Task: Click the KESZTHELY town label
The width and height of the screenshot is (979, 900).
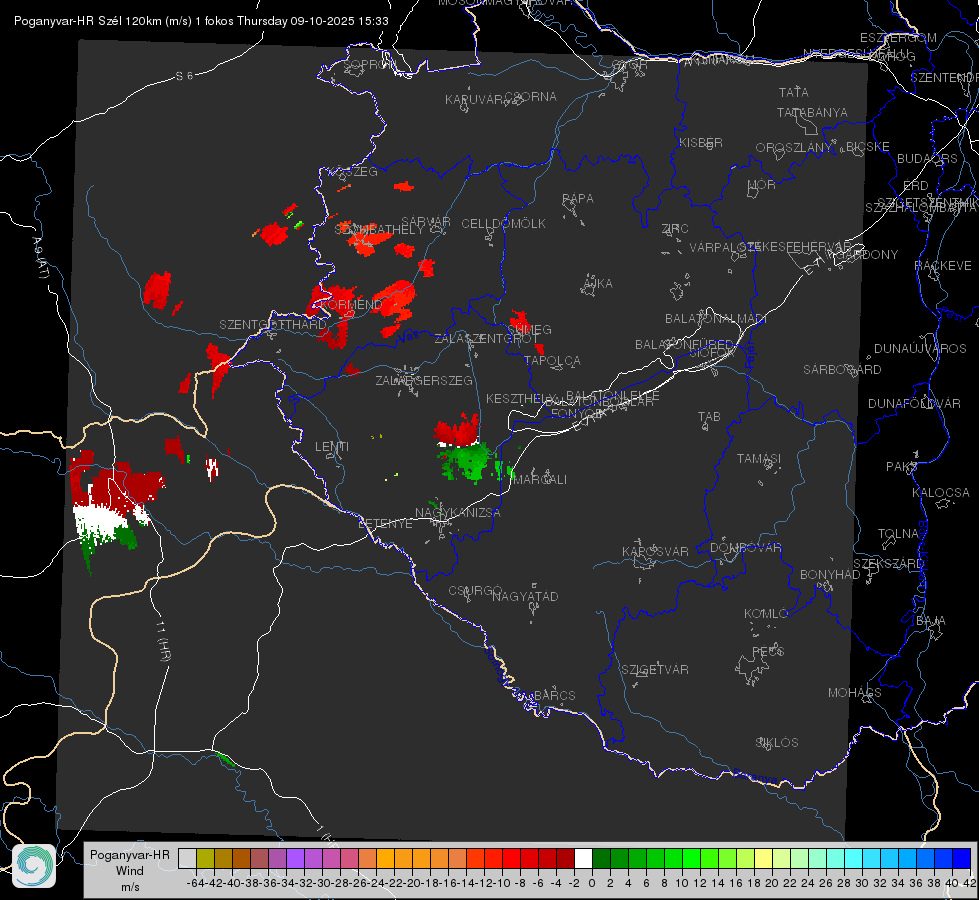Action: [520, 398]
